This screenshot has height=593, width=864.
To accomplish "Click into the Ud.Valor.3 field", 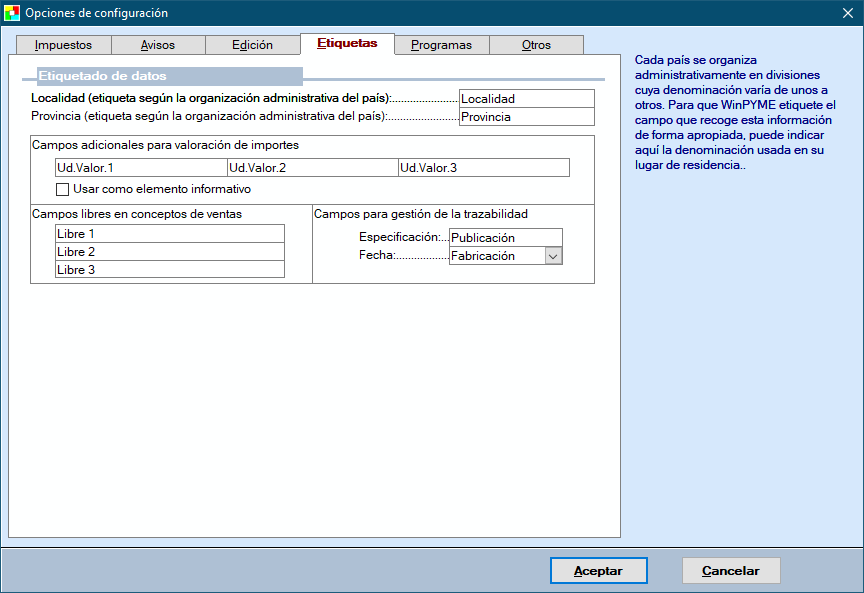I will (x=483, y=168).
